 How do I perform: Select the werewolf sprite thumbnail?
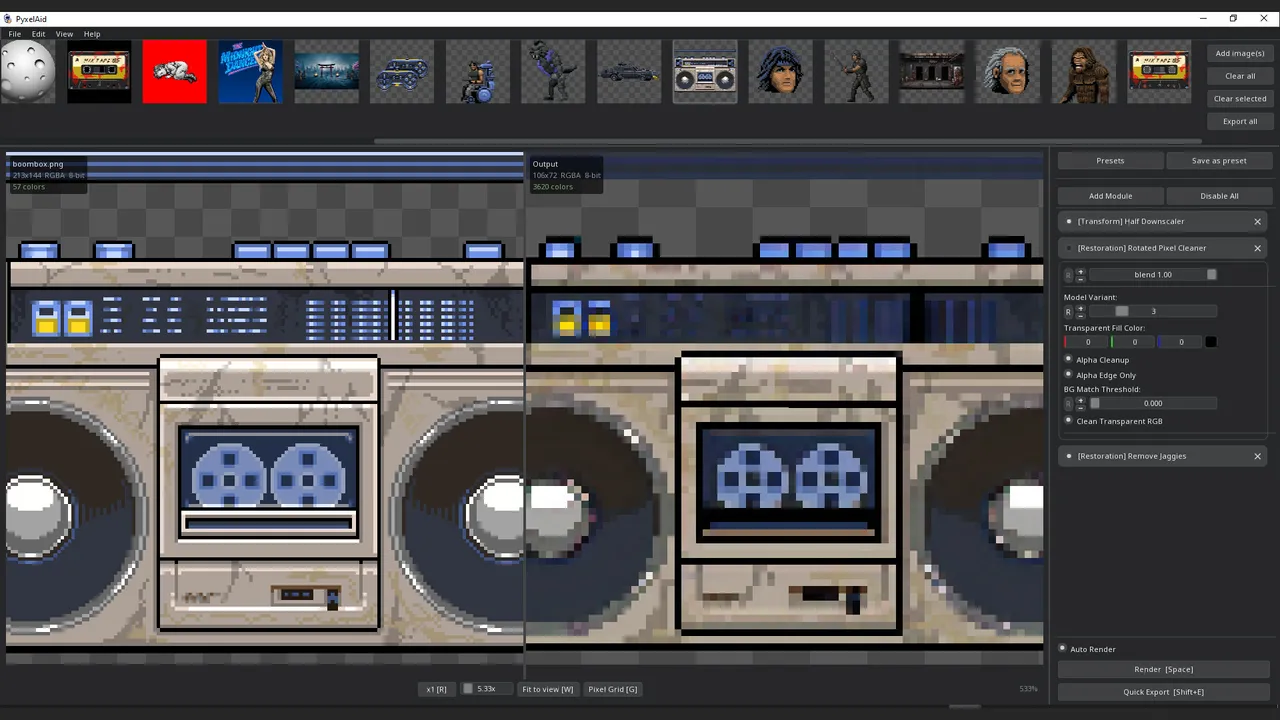tap(553, 72)
